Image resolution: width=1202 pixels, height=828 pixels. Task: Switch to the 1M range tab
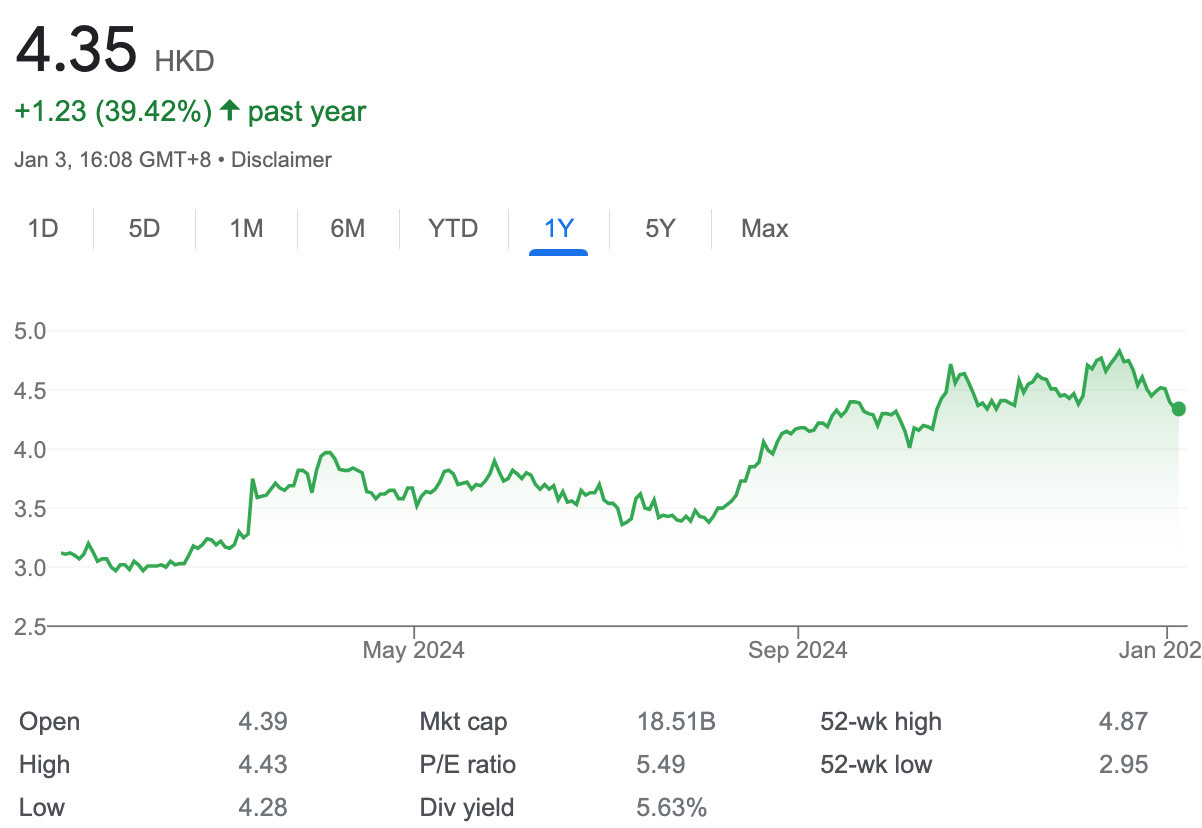point(246,228)
